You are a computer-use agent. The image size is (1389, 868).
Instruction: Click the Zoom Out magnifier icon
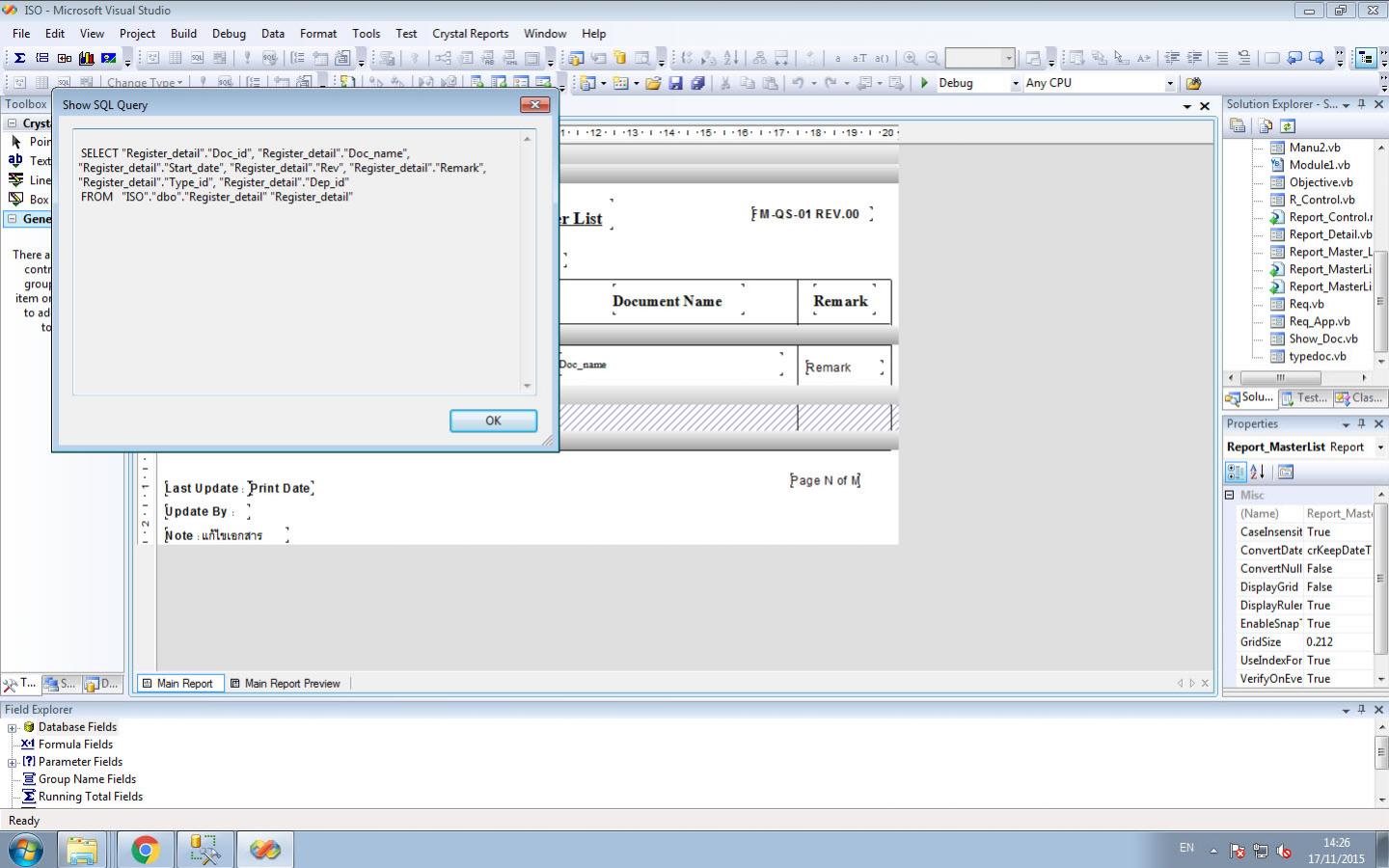(x=933, y=58)
